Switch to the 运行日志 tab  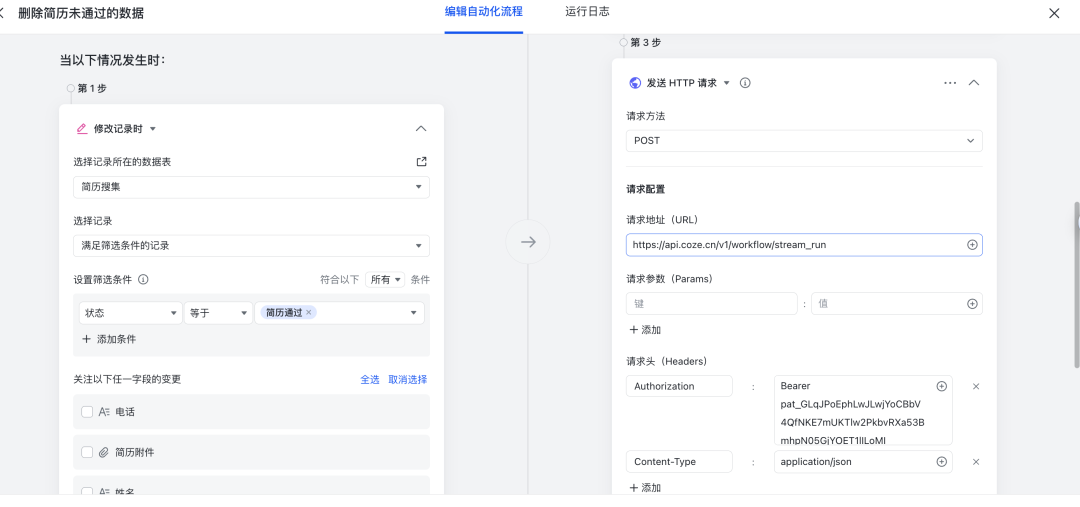587,12
